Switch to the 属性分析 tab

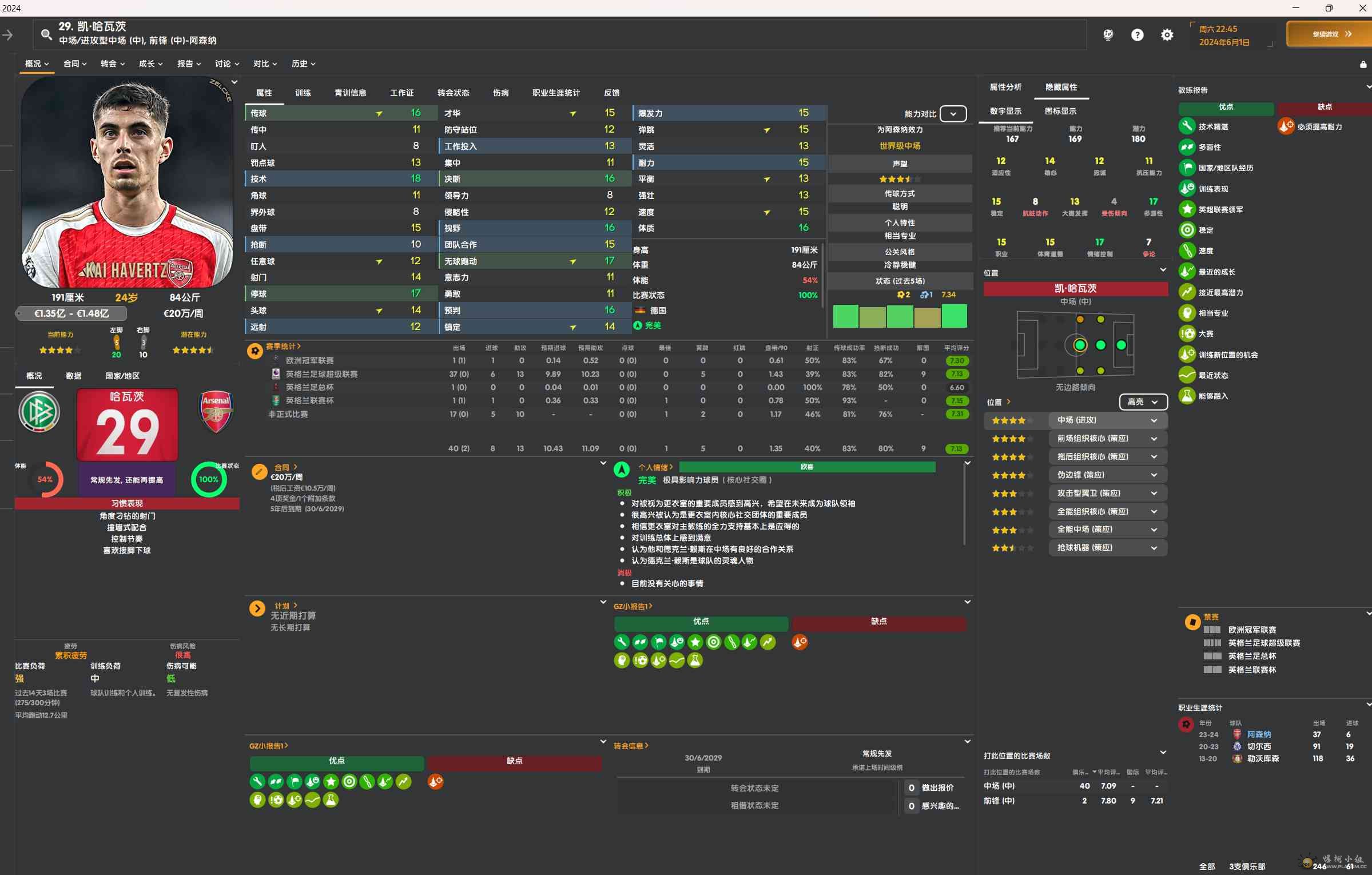1005,87
